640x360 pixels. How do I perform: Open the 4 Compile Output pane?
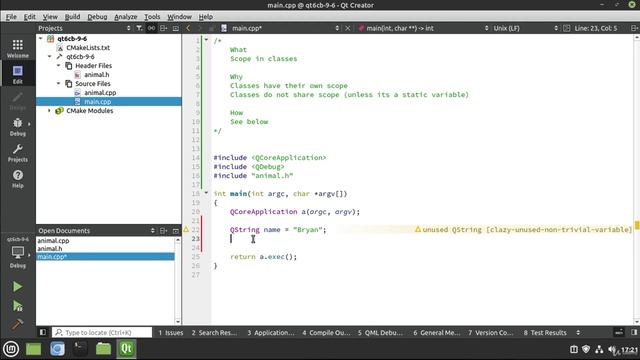tap(326, 332)
